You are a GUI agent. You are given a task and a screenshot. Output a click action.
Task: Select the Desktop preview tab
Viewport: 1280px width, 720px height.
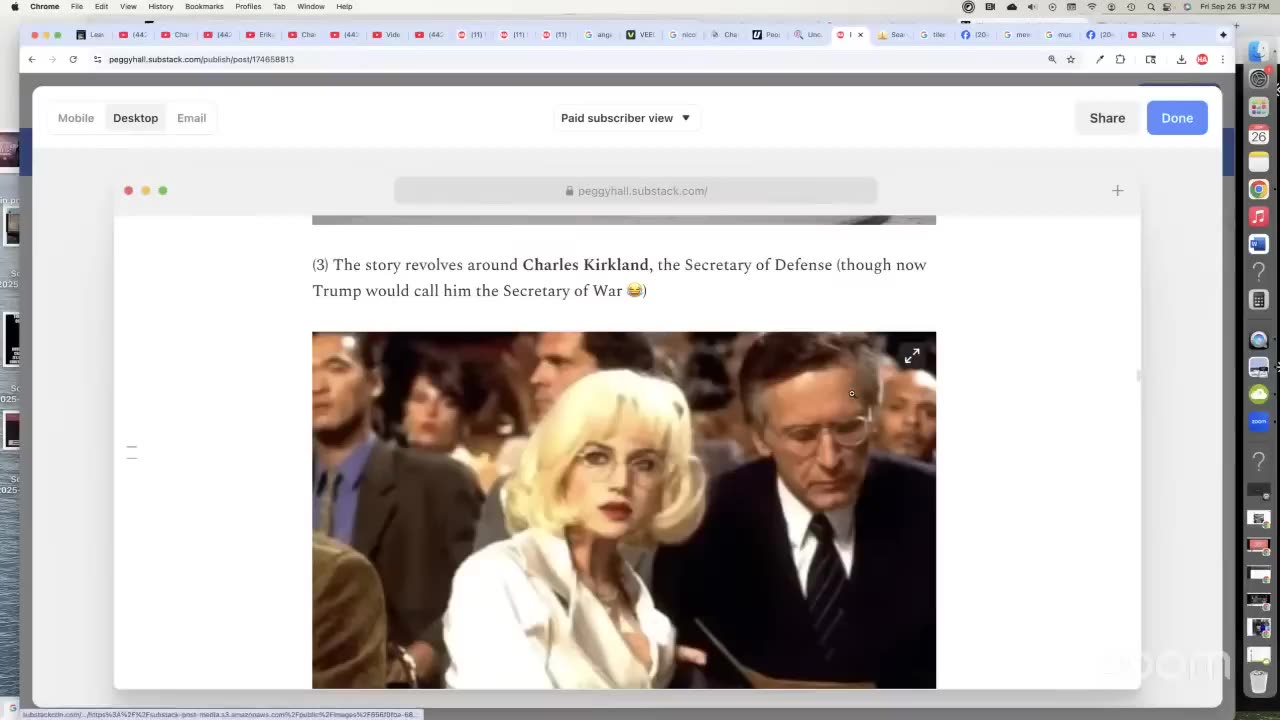(x=135, y=118)
